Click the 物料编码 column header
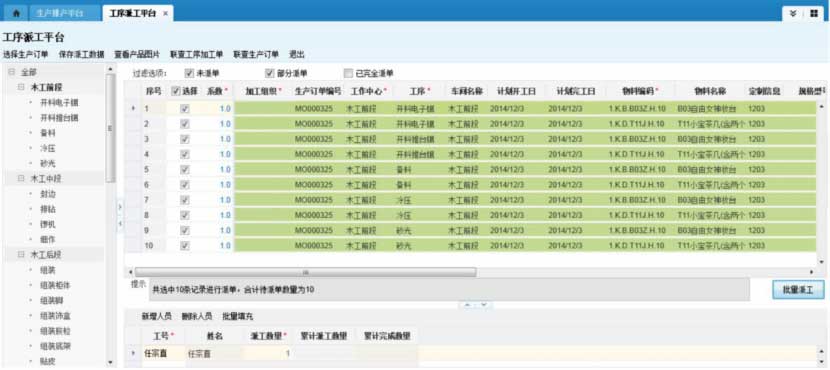 tap(640, 91)
